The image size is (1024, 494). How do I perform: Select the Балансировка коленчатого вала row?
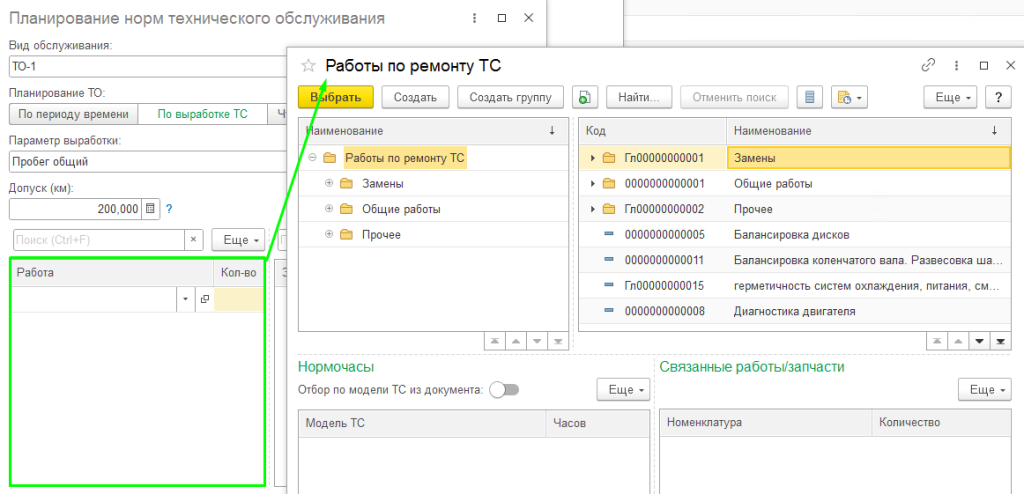click(795, 260)
